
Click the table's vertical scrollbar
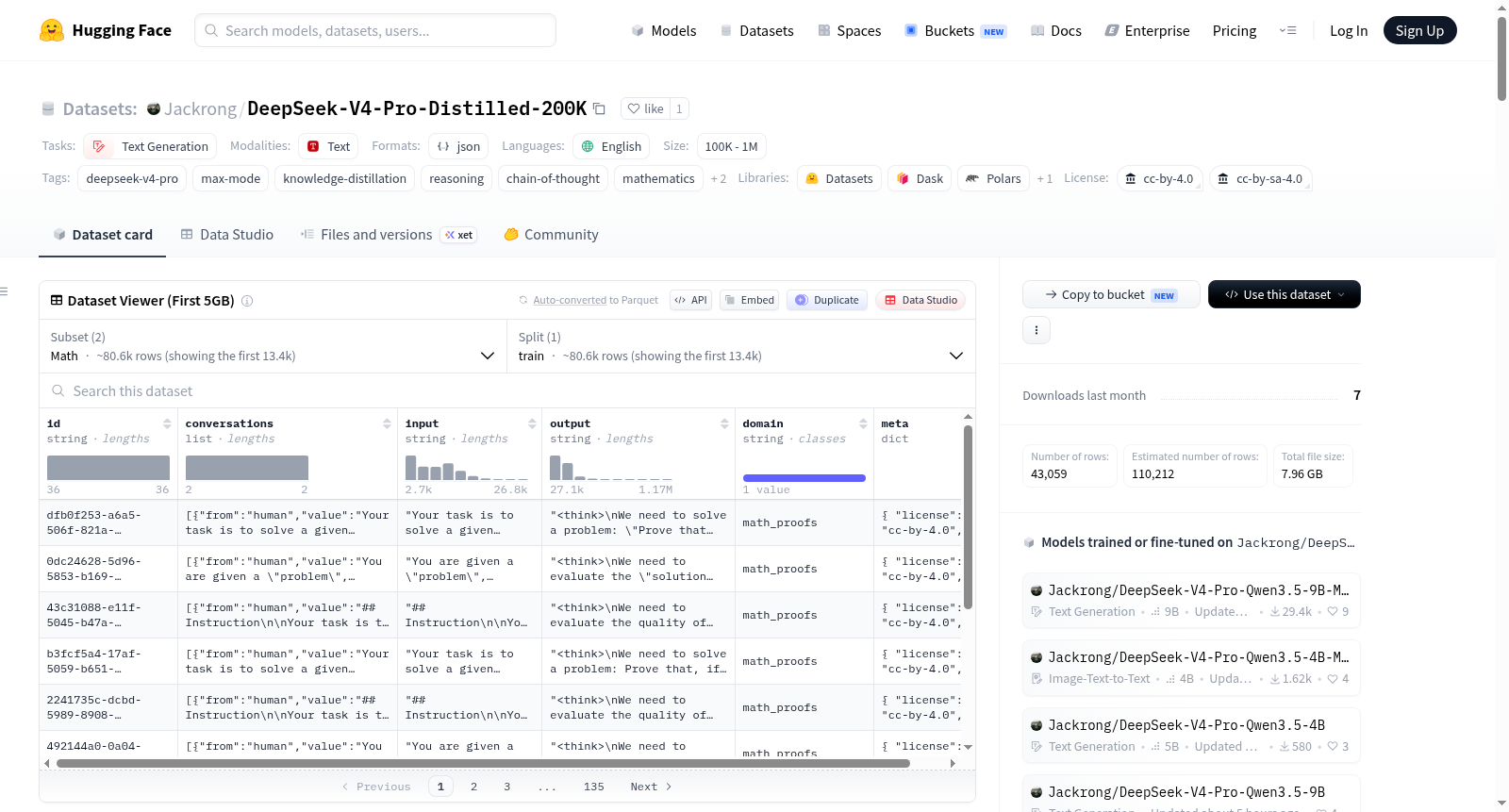[x=968, y=517]
